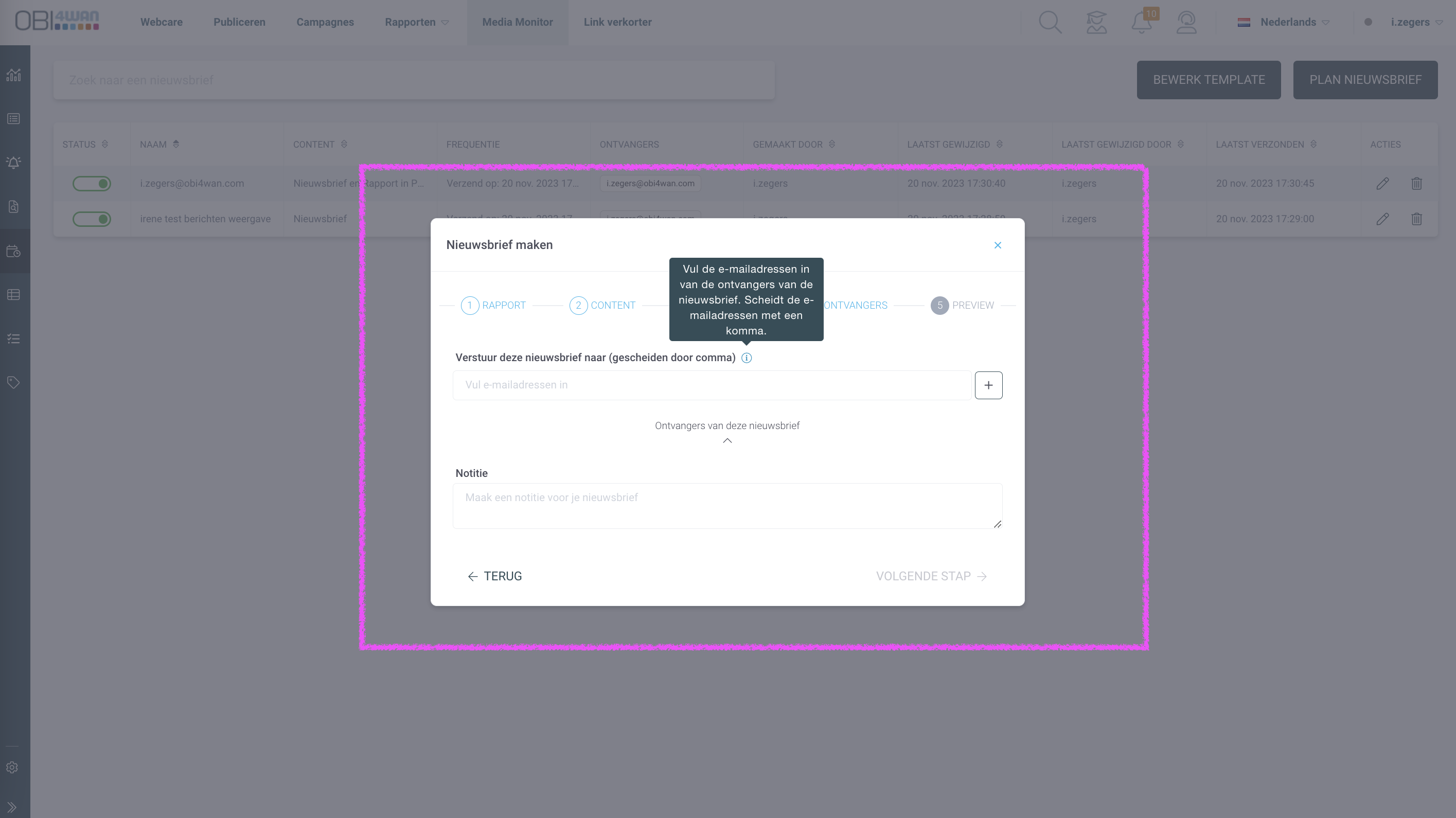
Task: Open the document search icon in sidebar
Action: coord(13,206)
